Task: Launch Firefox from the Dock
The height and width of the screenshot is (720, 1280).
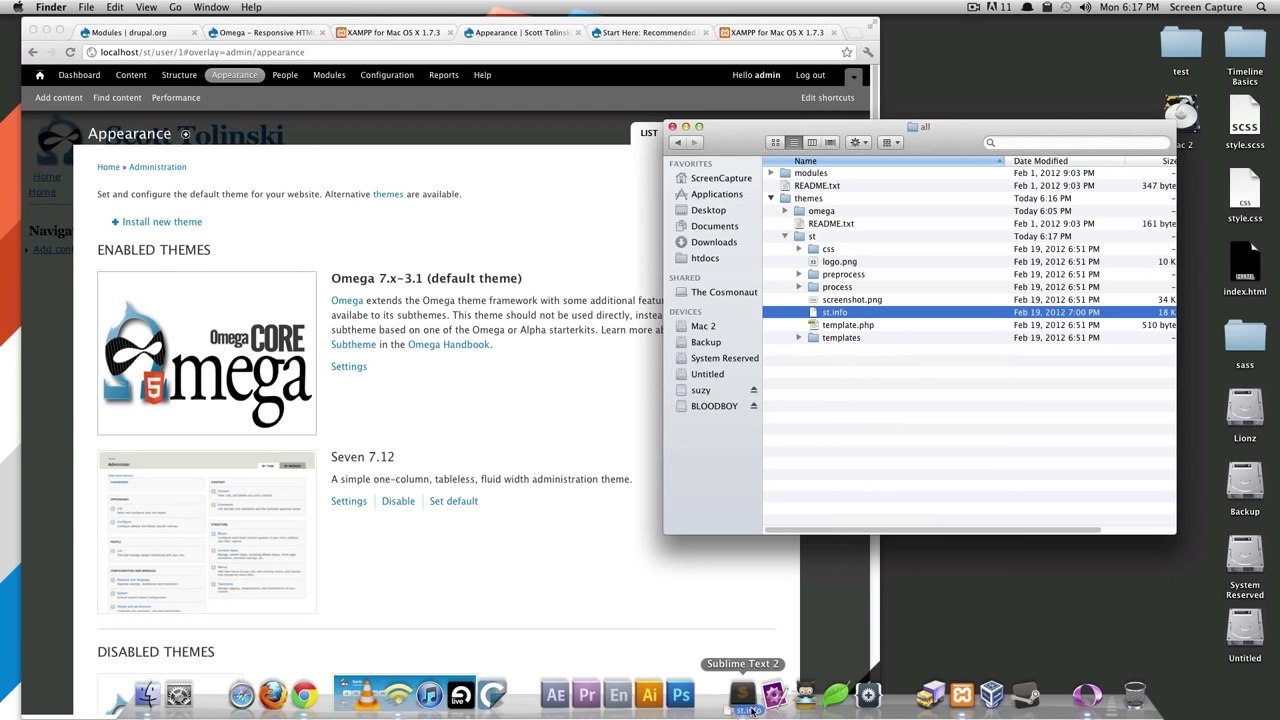Action: click(x=273, y=694)
